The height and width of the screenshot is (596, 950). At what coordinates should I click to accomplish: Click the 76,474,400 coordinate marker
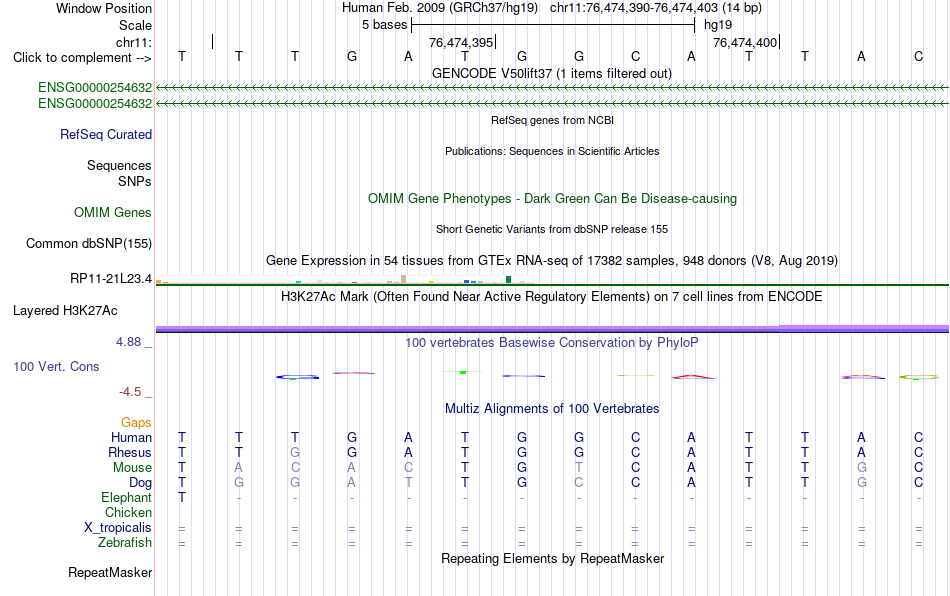746,42
